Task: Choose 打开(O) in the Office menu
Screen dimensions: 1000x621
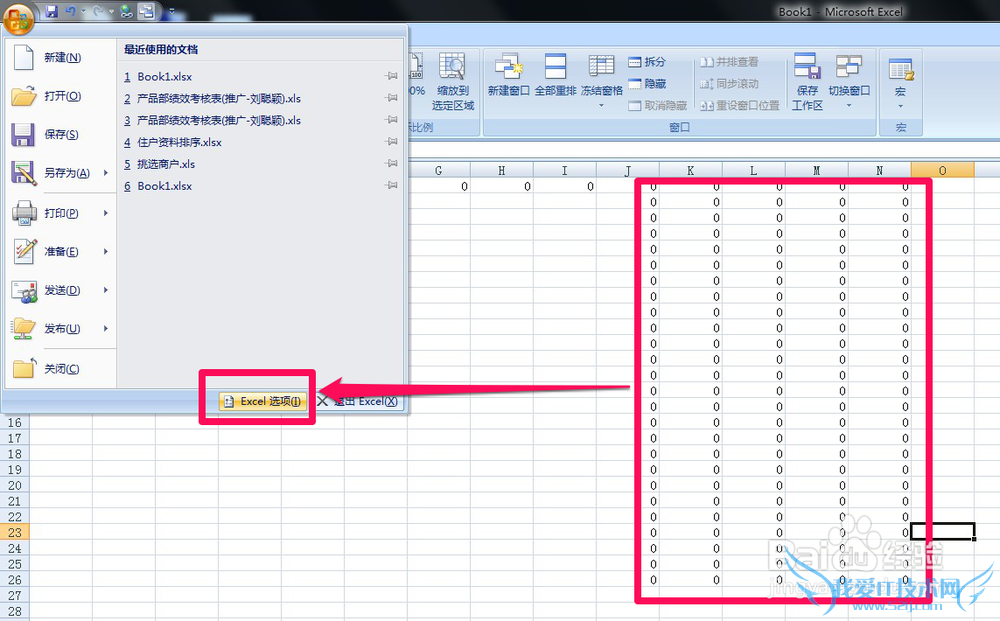Action: pos(61,96)
